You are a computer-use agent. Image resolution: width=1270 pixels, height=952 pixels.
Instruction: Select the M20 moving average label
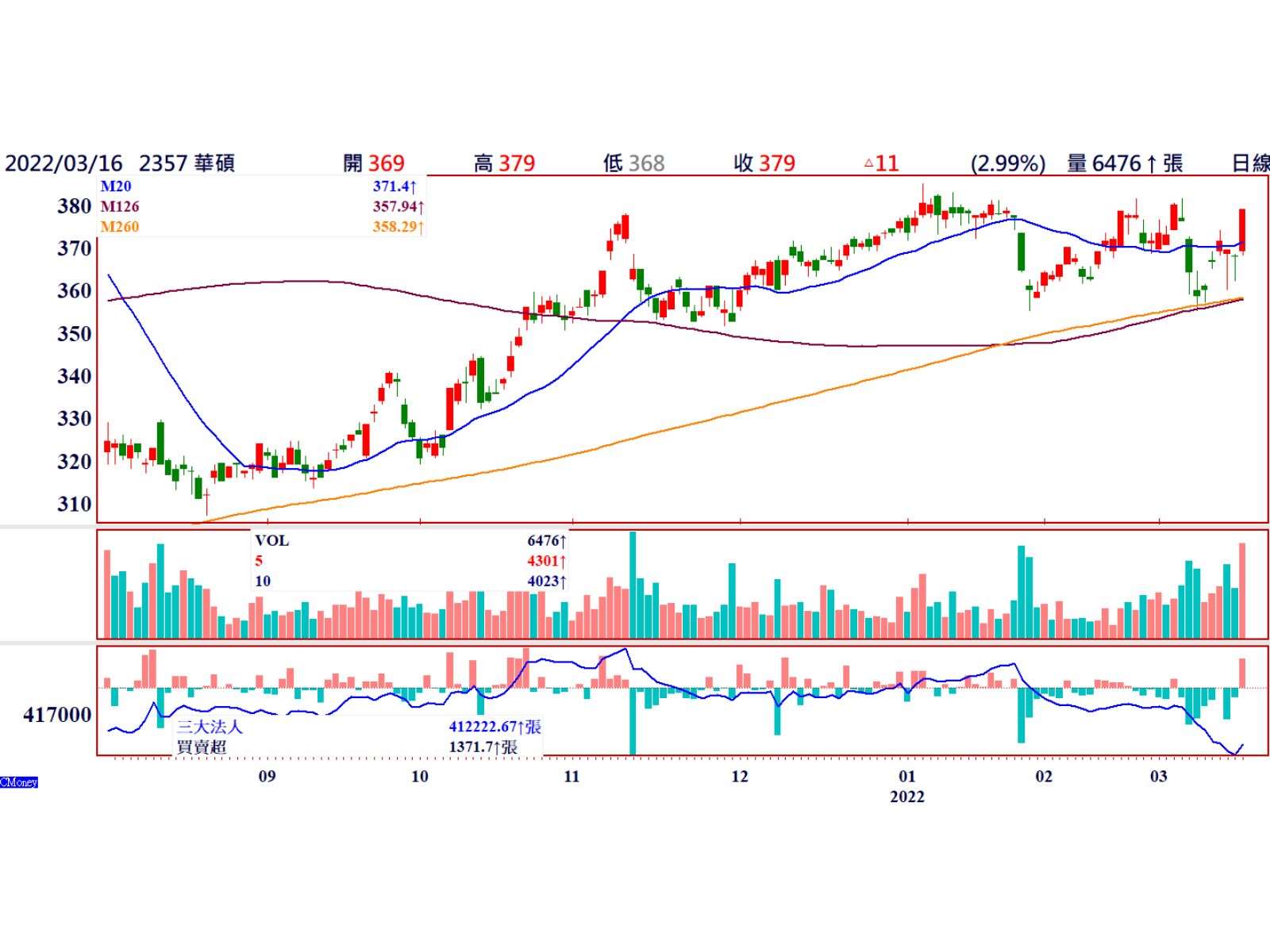pyautogui.click(x=116, y=186)
